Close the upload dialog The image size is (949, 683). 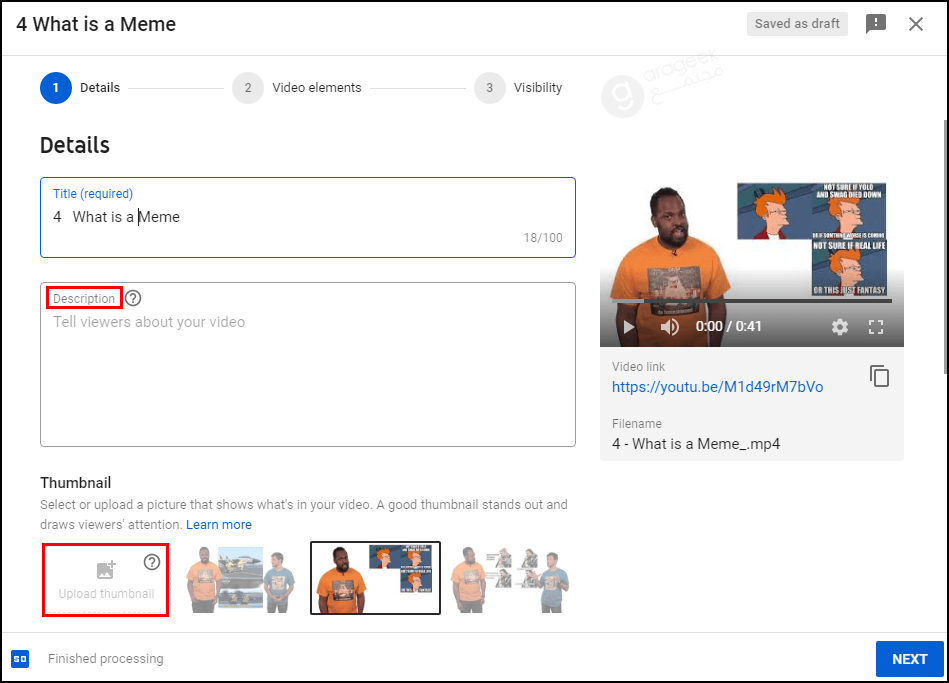tap(916, 24)
